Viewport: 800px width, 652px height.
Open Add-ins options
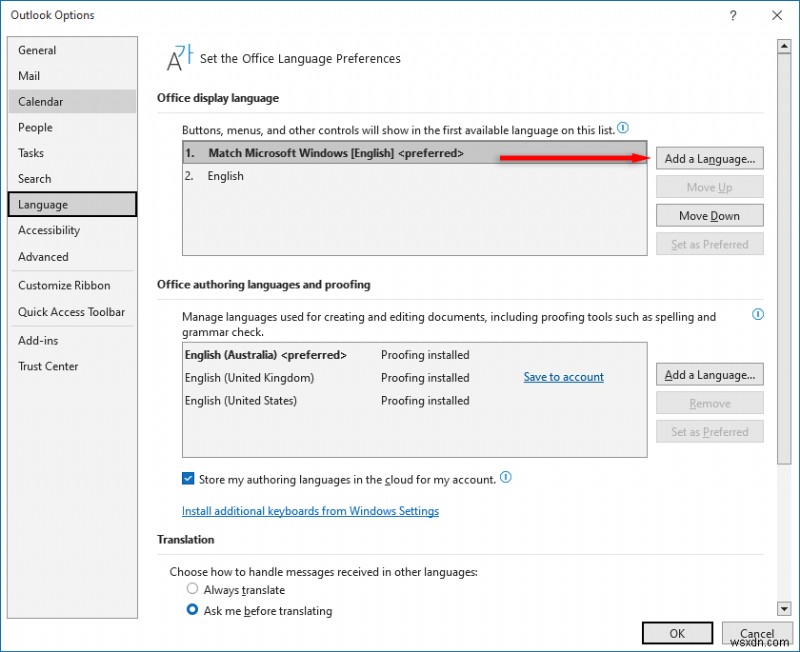(72, 341)
